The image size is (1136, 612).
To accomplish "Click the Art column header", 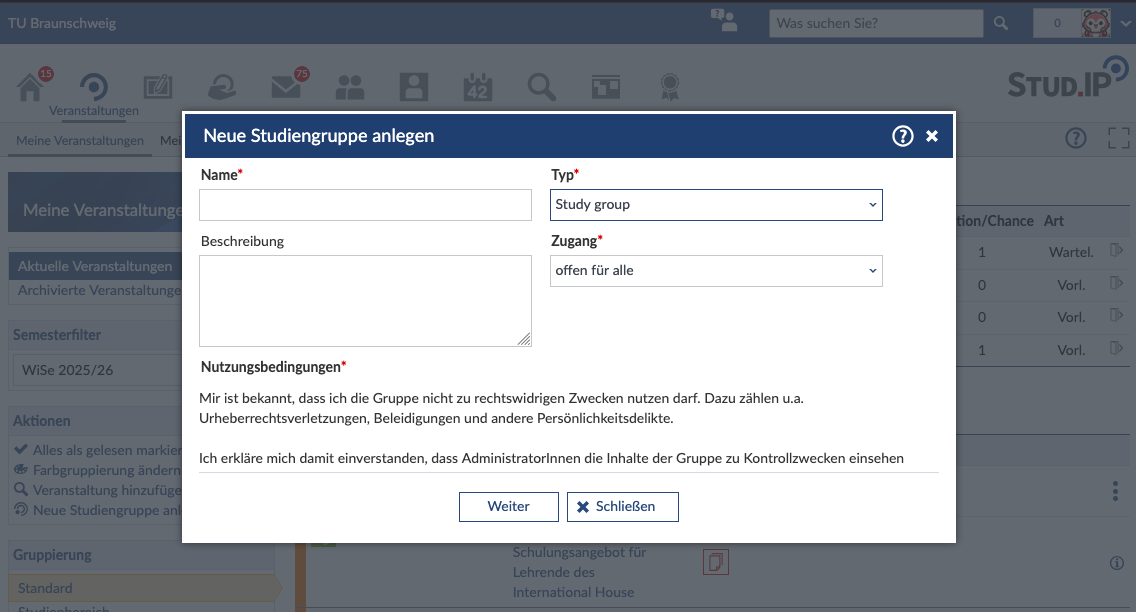I will tap(1053, 221).
